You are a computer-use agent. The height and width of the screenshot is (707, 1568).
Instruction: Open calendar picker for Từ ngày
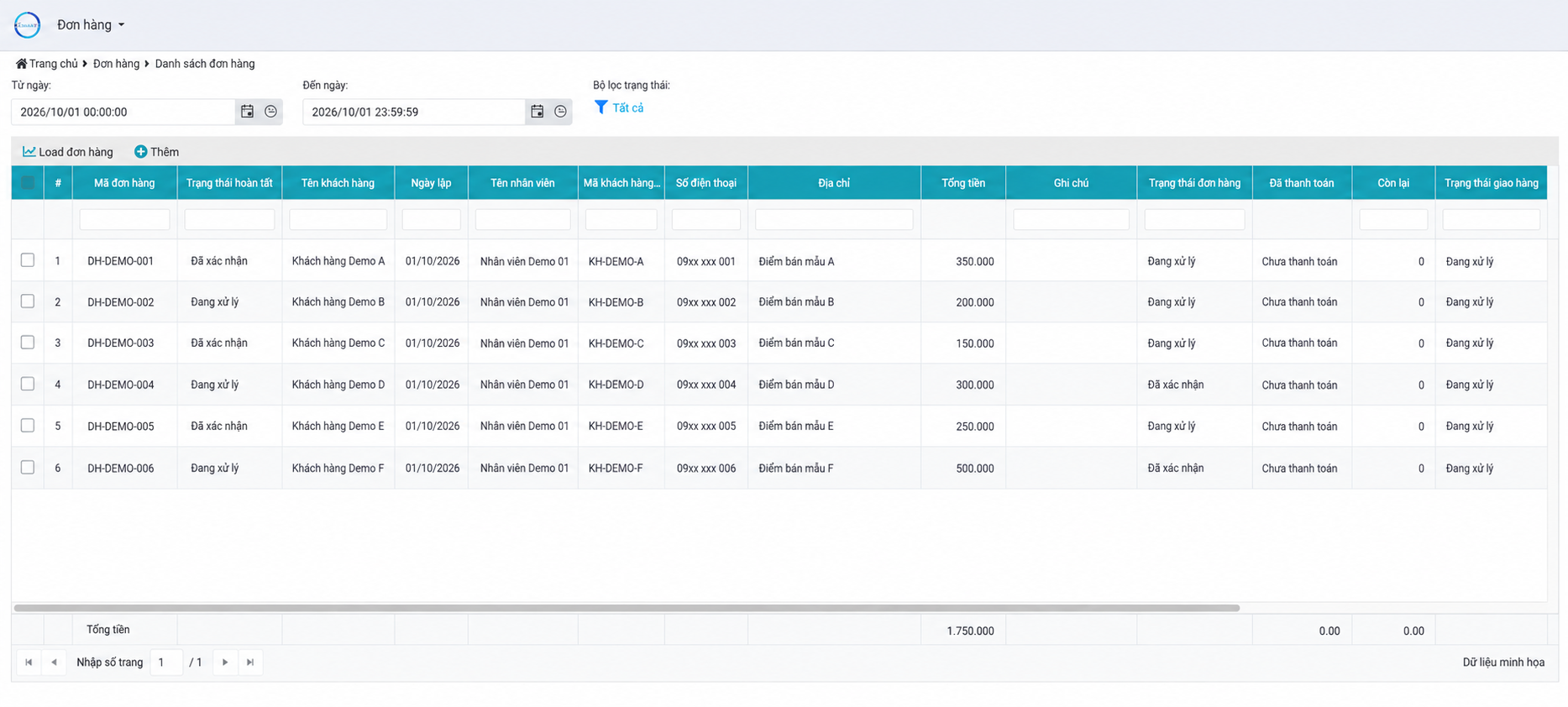click(x=247, y=112)
